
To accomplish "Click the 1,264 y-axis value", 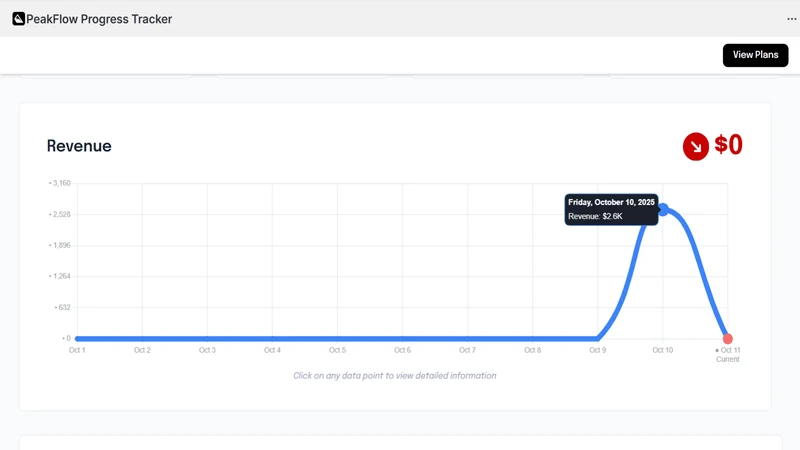I will 62,277.
